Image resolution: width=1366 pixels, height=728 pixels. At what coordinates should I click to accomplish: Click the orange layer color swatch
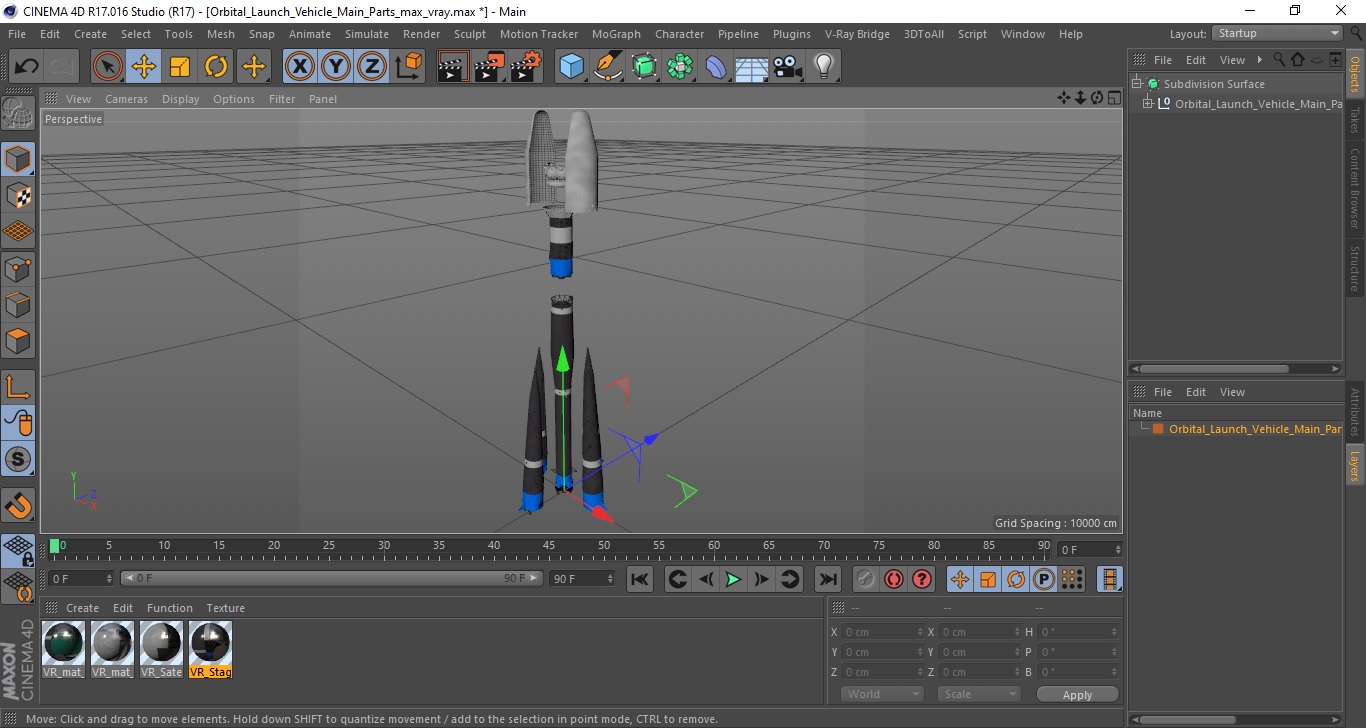pyautogui.click(x=1158, y=429)
